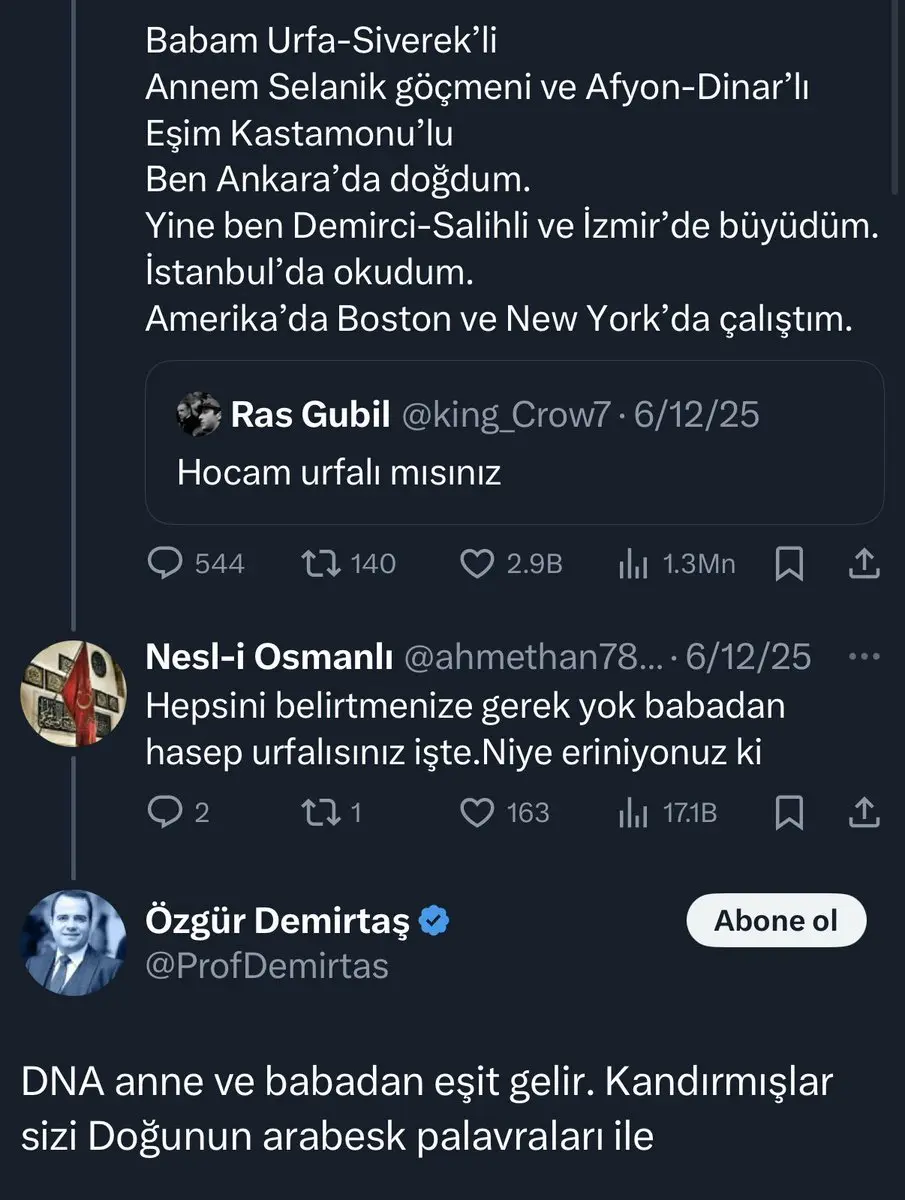This screenshot has width=905, height=1200.
Task: Open Nesl-i Osmanlı's avatar
Action: (74, 691)
